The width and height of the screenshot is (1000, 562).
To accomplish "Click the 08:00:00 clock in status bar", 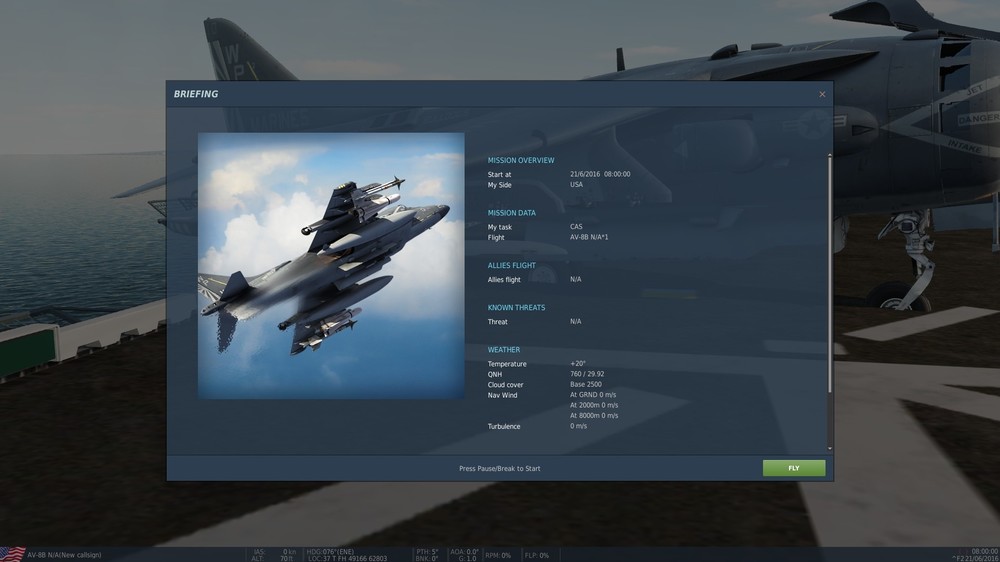I will [x=985, y=551].
